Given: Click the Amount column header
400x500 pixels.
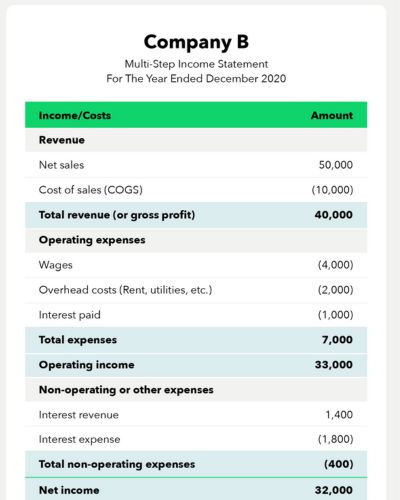Looking at the screenshot, I should click(x=332, y=115).
